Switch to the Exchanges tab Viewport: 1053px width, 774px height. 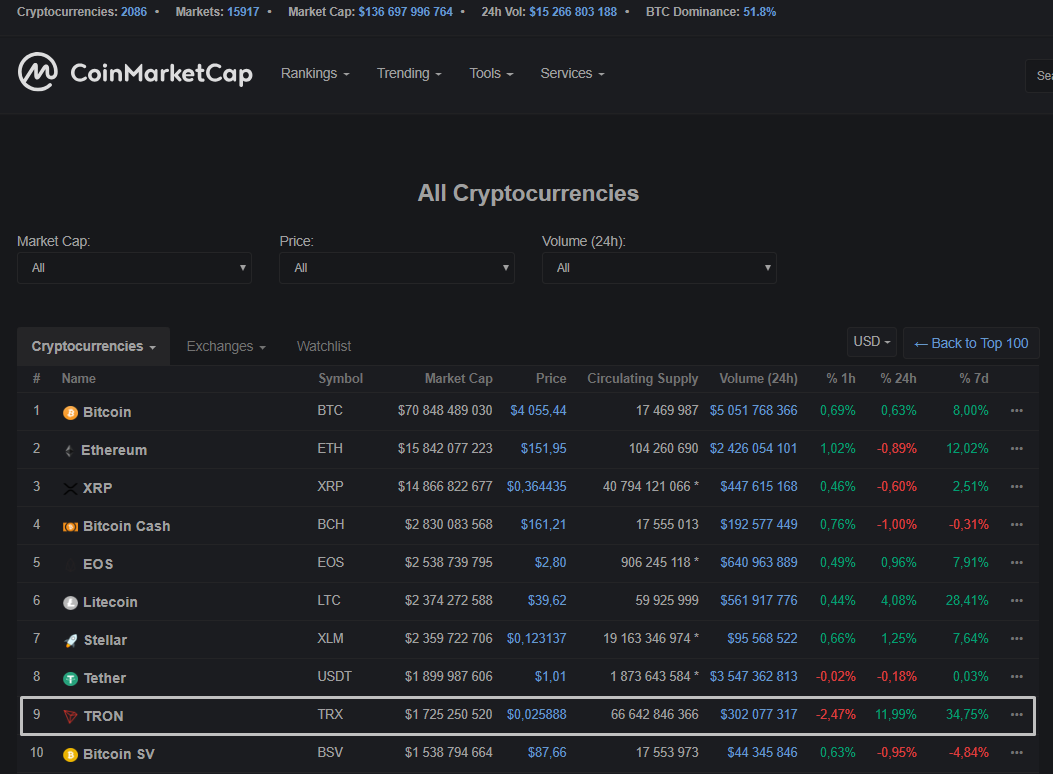[x=220, y=345]
